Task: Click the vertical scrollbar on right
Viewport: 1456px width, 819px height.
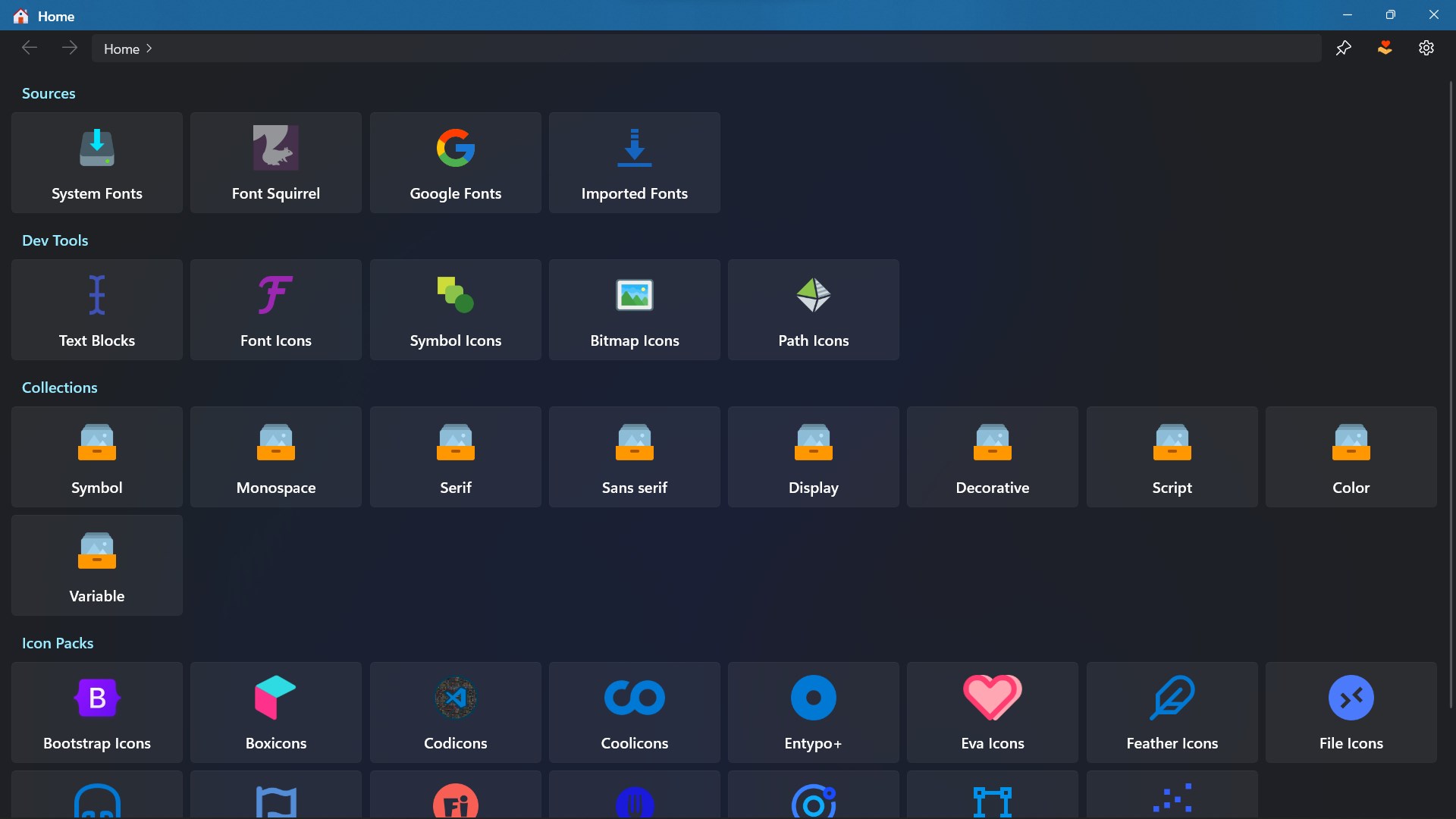Action: (1450, 394)
